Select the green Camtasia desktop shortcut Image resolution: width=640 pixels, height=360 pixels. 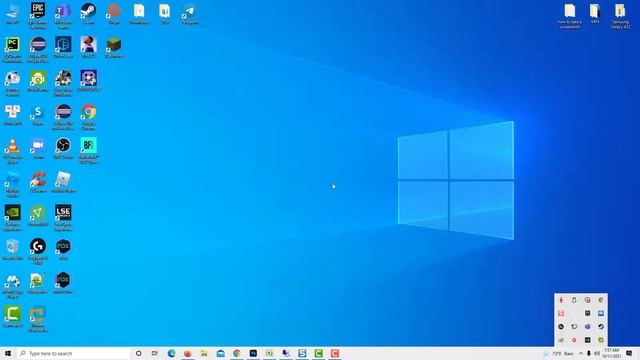(13, 316)
